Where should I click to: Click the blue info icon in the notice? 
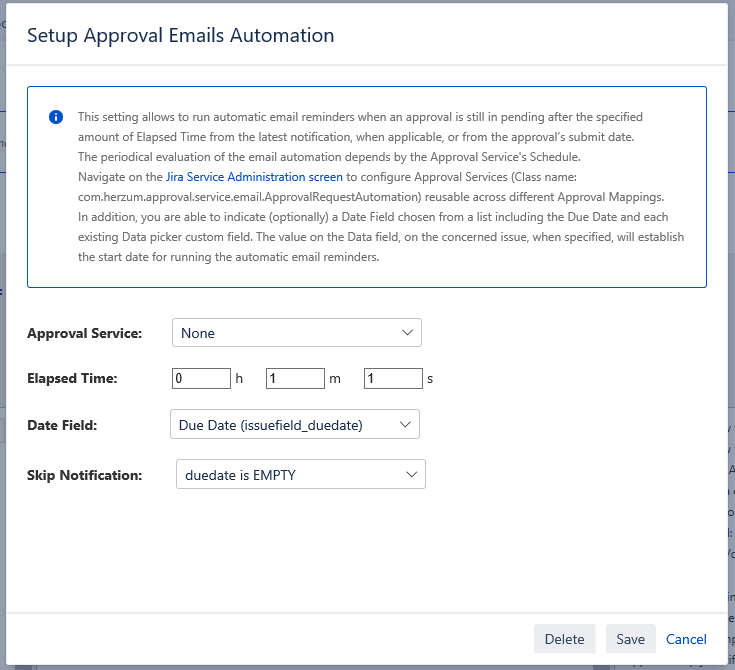click(x=56, y=117)
